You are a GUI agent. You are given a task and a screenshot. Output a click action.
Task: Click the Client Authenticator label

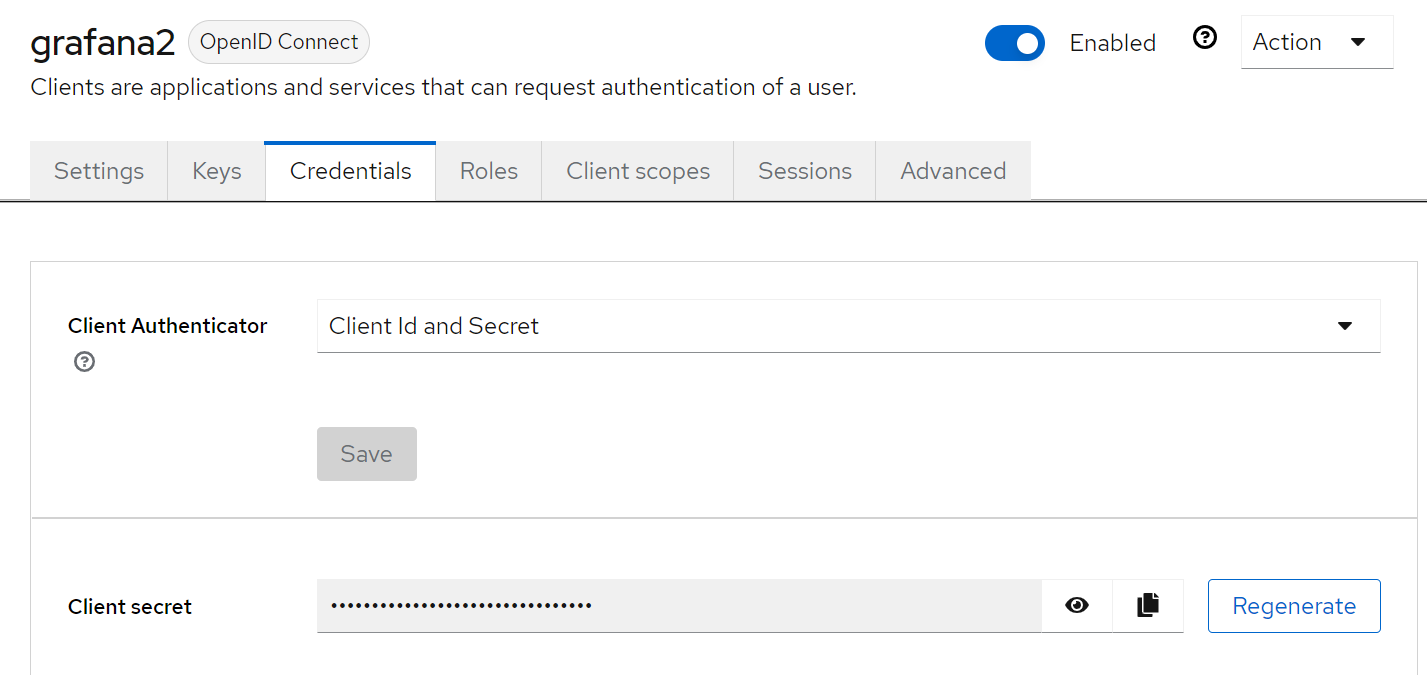(168, 326)
